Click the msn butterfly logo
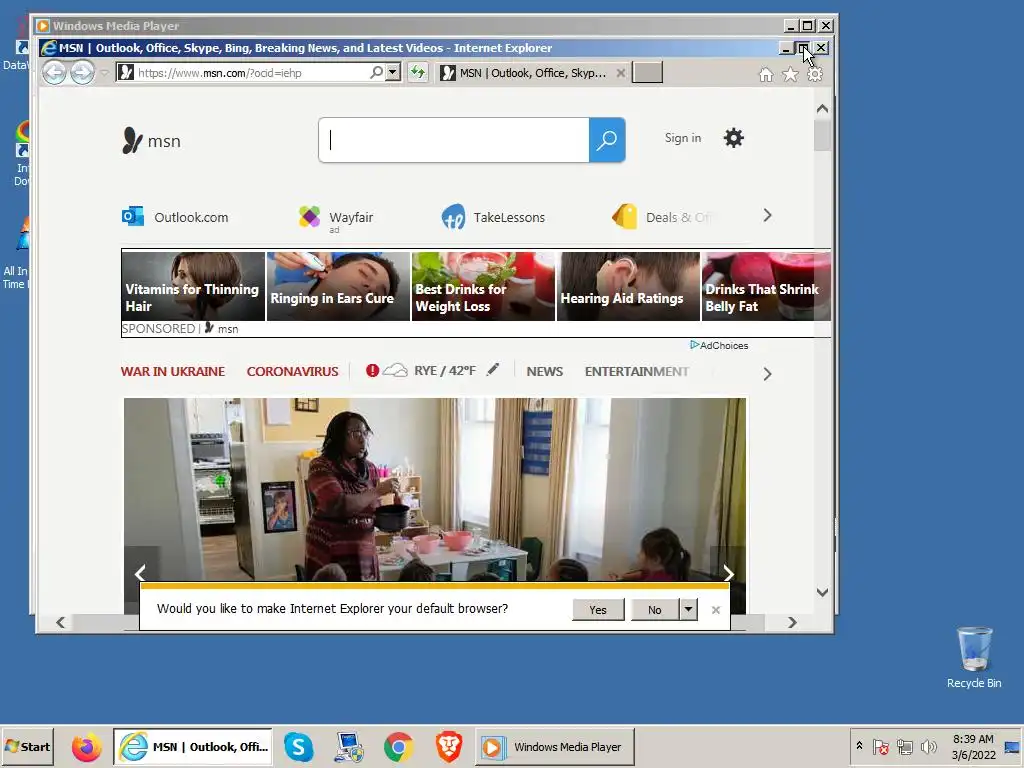Screen dimensions: 1024x768 pos(152,140)
